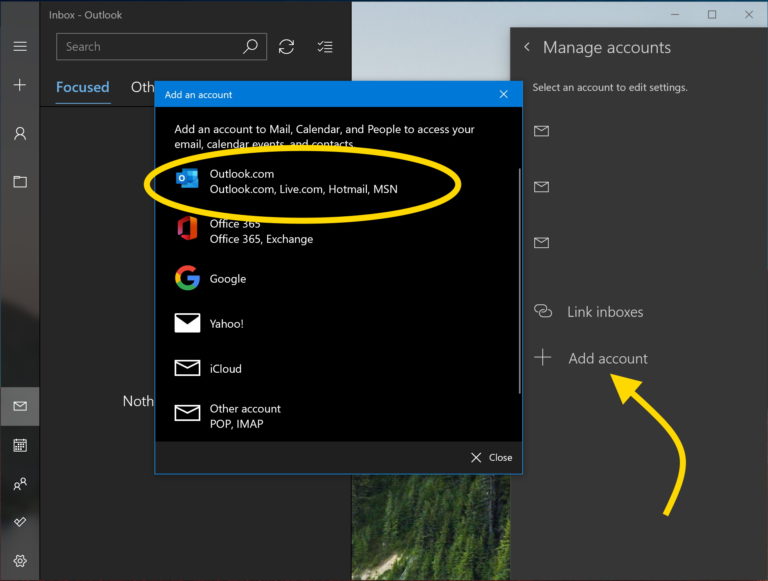The height and width of the screenshot is (581, 768).
Task: Open To Do checkmark icon in sidebar
Action: point(20,522)
